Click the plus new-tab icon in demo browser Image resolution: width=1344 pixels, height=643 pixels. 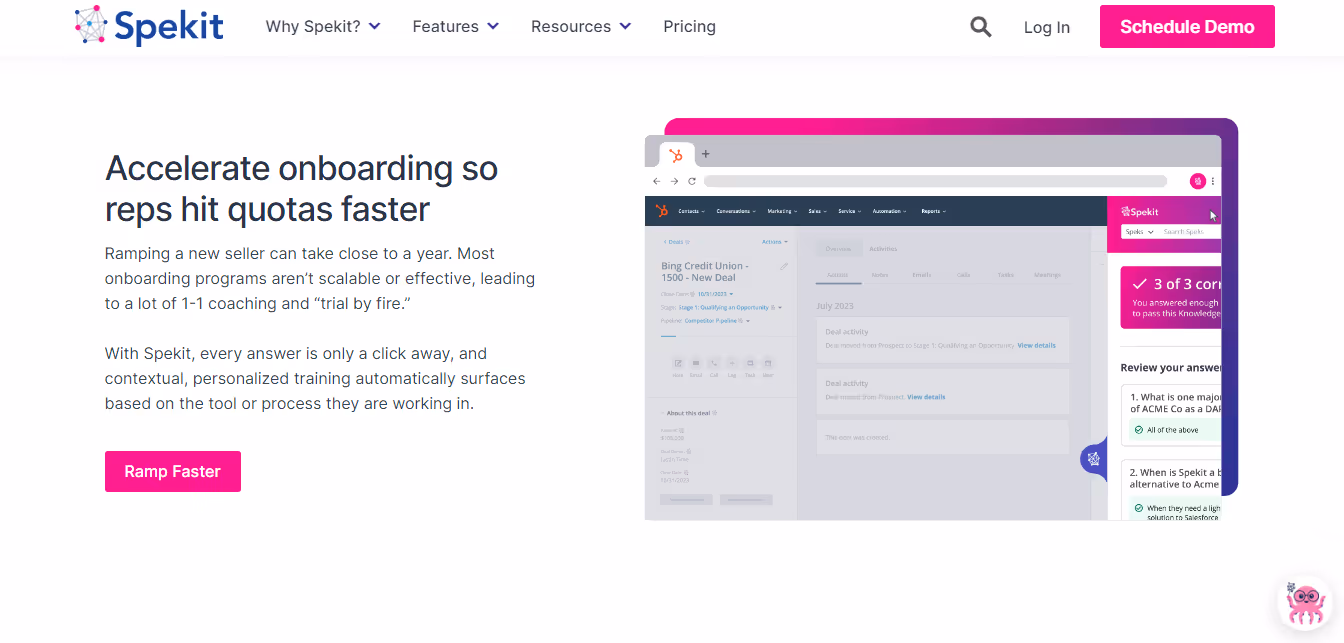click(705, 154)
